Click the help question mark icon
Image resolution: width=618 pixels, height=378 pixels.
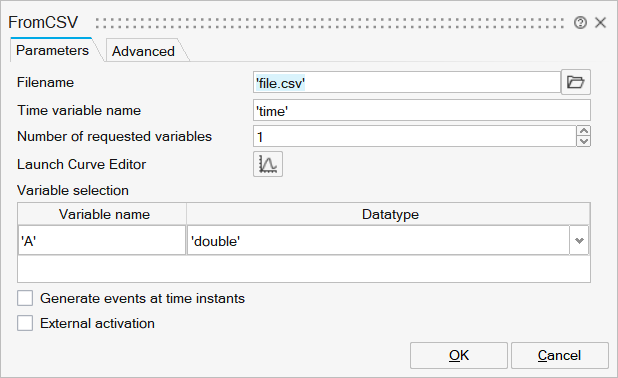(x=580, y=23)
